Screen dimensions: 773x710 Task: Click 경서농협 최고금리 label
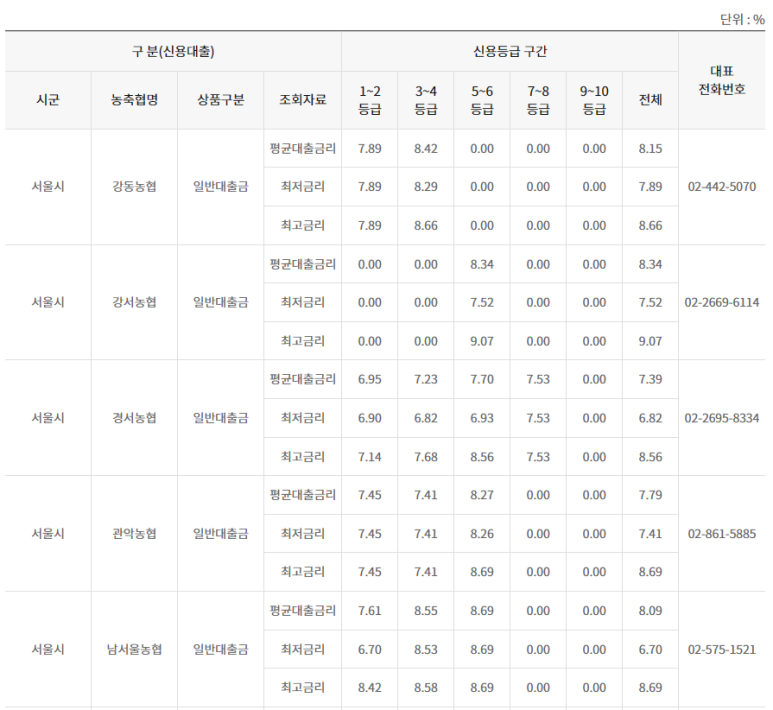[303, 457]
